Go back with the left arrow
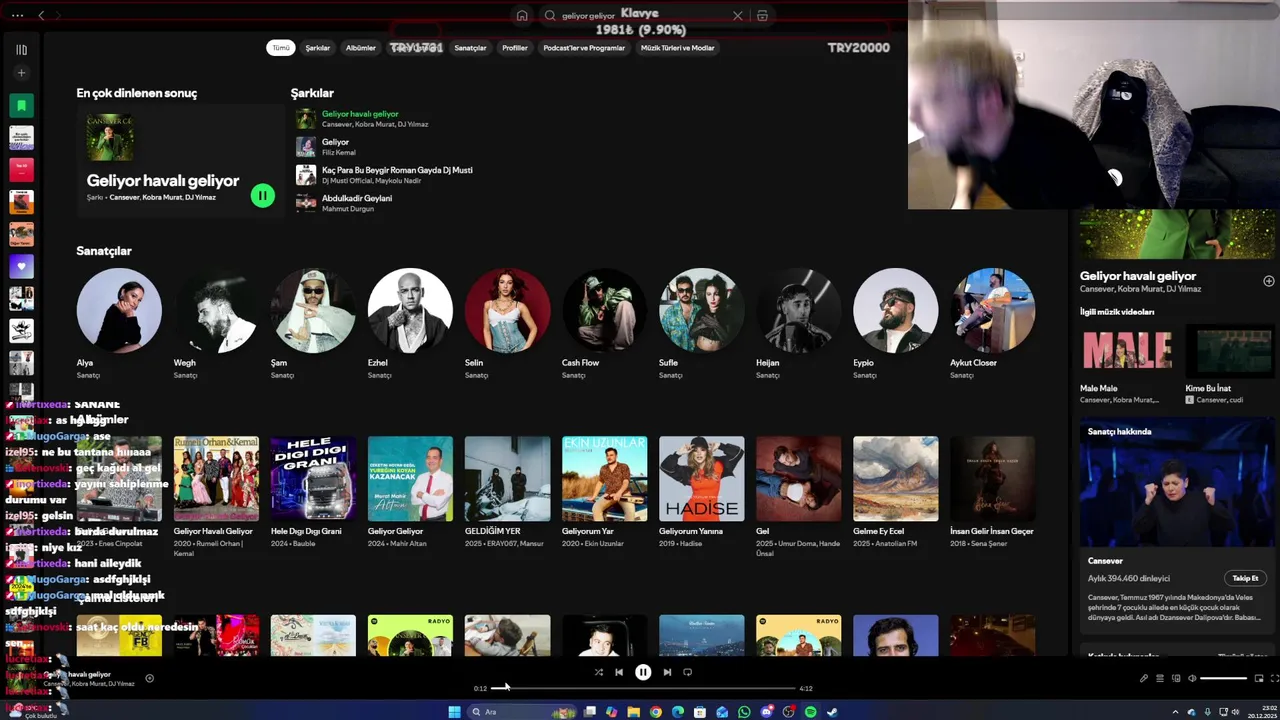1280x720 pixels. [41, 16]
